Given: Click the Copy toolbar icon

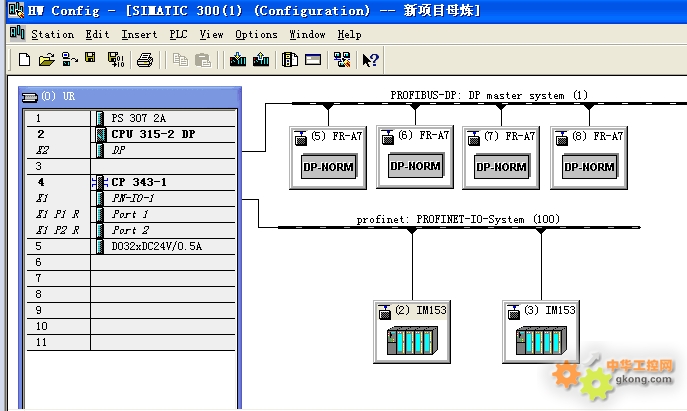Looking at the screenshot, I should coord(180,60).
